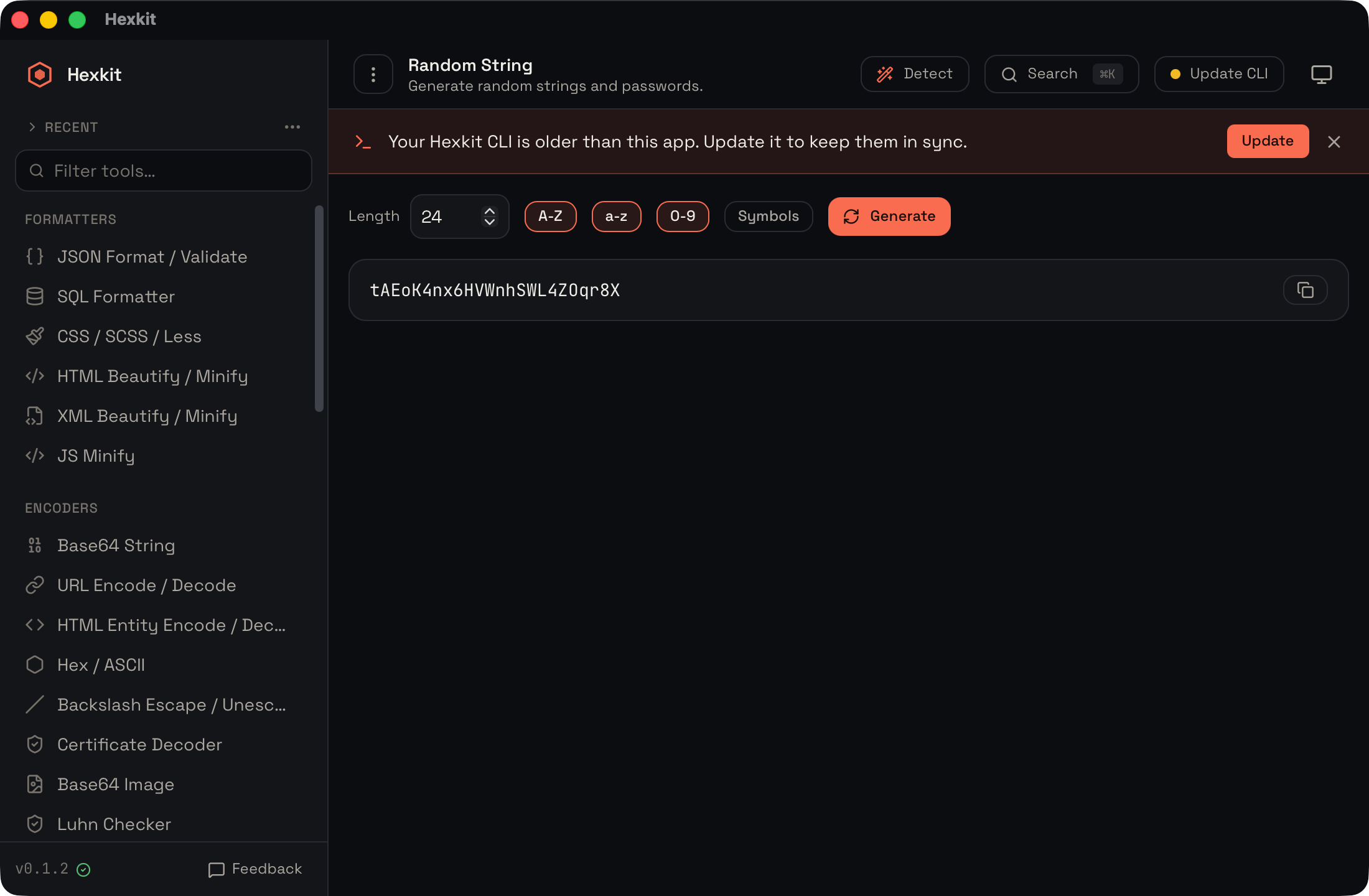1369x896 pixels.
Task: Click the ENCODERS section heading
Action: tap(61, 508)
